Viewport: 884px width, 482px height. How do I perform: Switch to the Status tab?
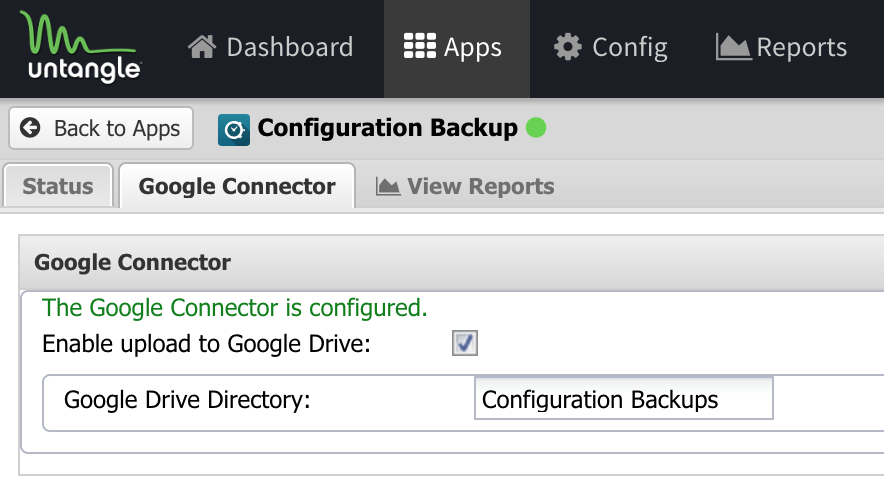(x=58, y=186)
